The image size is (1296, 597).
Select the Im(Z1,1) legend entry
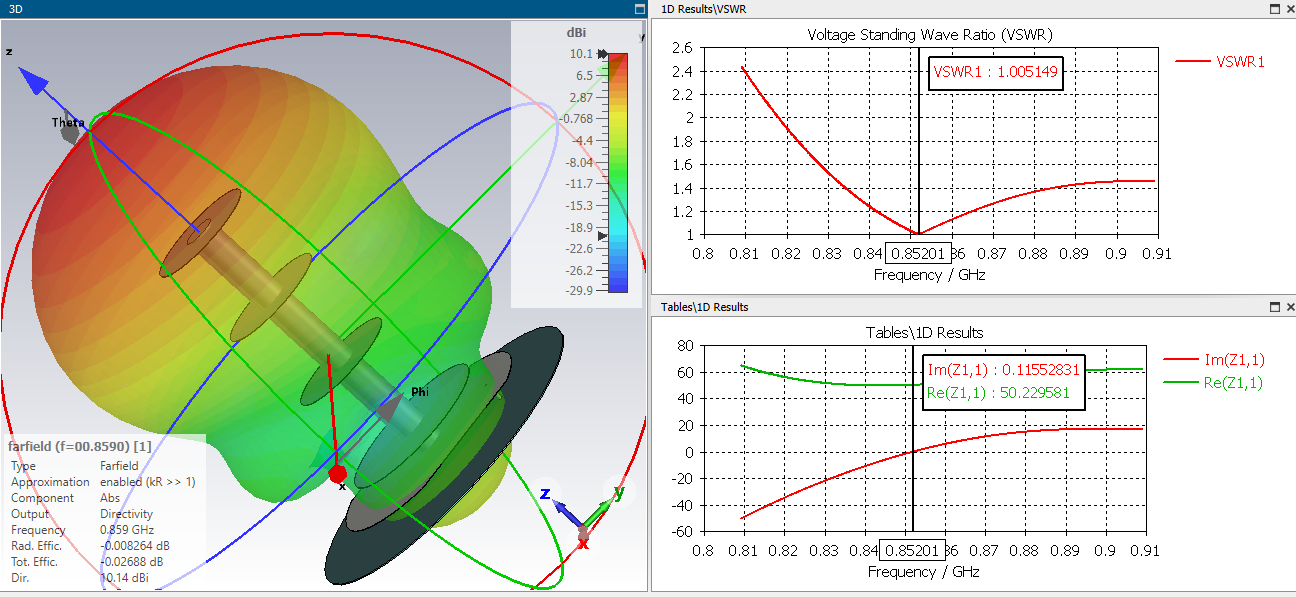1214,360
